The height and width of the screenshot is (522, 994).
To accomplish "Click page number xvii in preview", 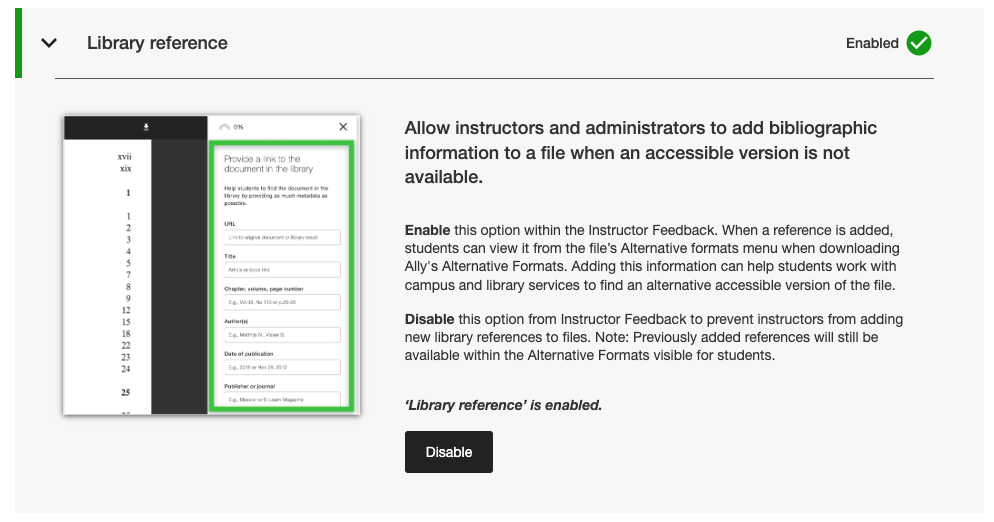I will coord(125,157).
